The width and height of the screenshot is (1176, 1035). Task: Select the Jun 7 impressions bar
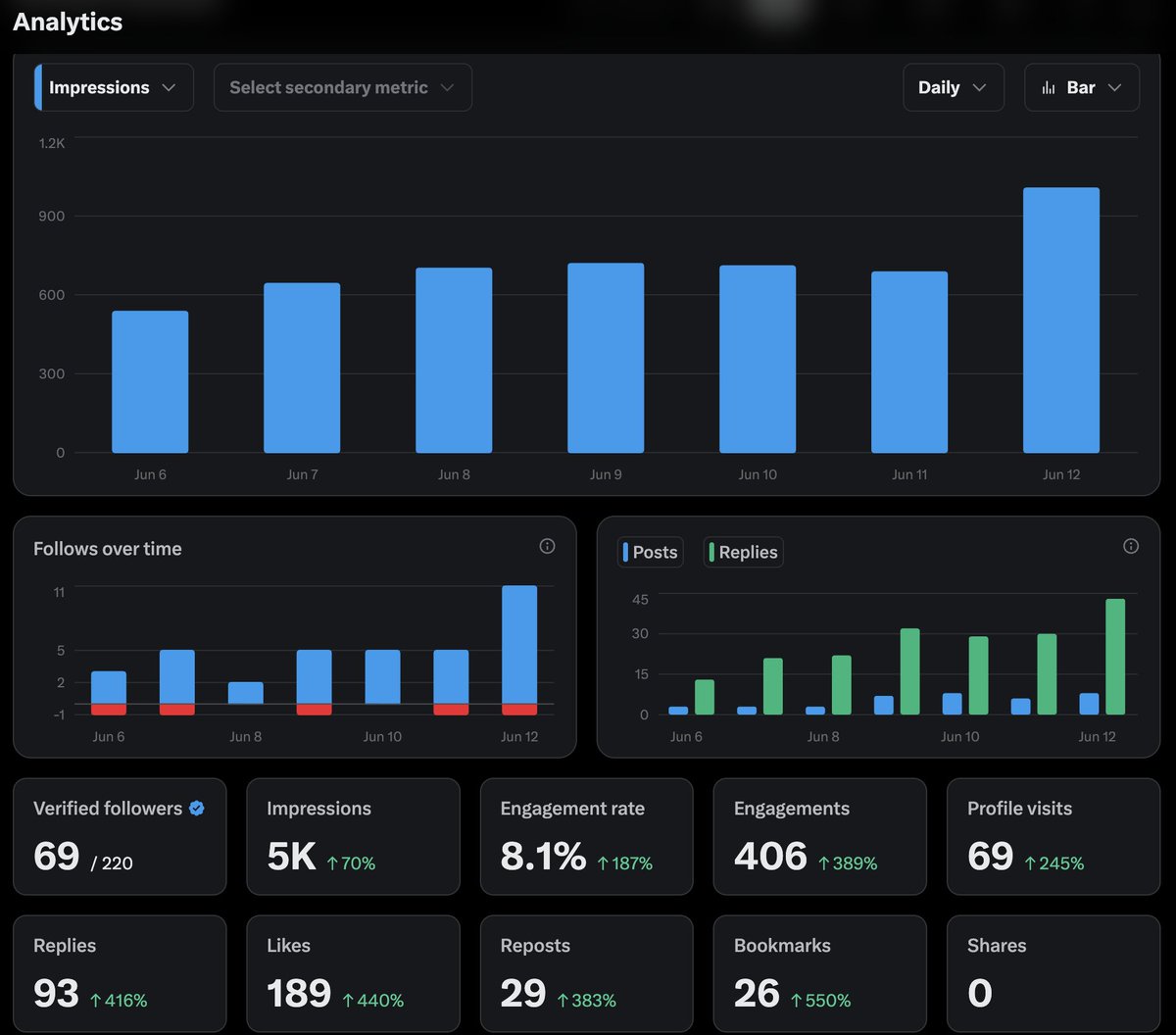pyautogui.click(x=302, y=368)
